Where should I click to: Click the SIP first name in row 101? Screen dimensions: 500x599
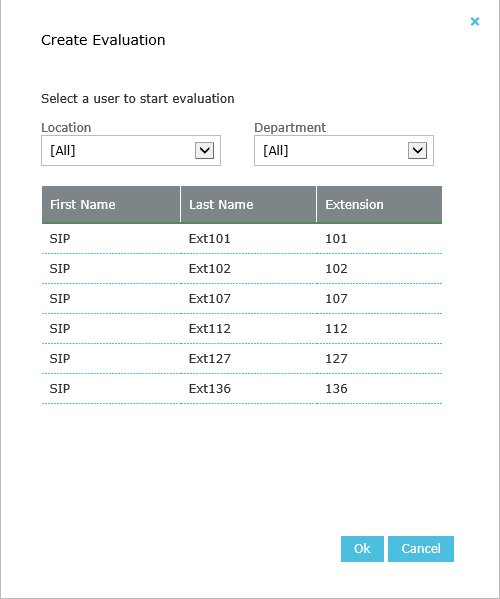coord(60,239)
